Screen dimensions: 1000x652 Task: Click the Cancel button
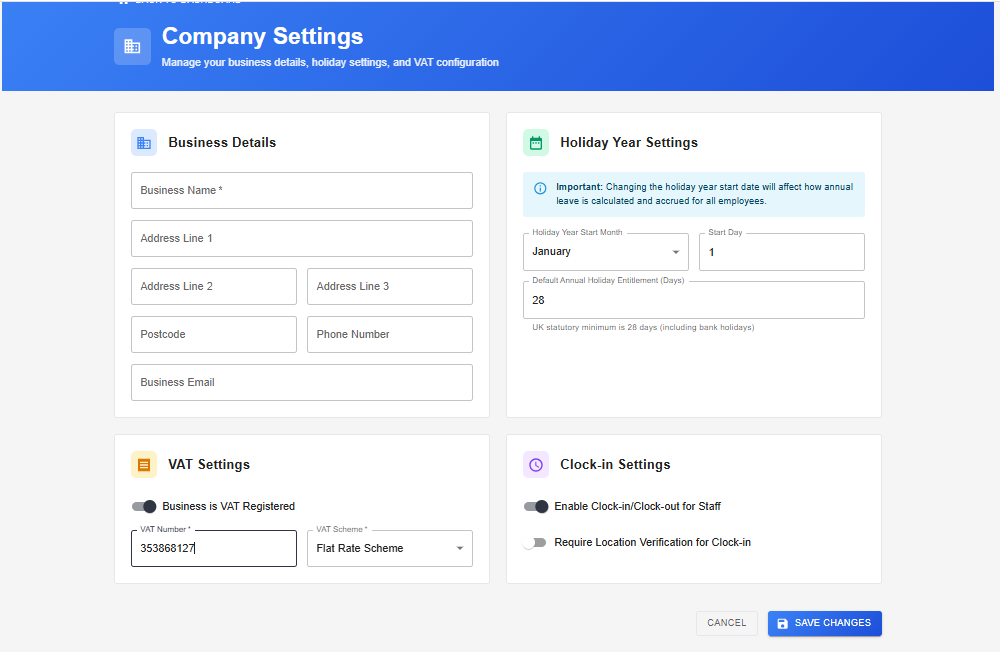726,623
